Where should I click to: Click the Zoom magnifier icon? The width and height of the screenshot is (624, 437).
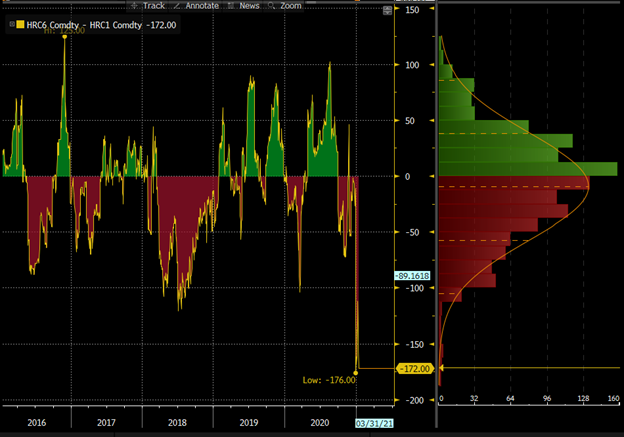click(271, 6)
